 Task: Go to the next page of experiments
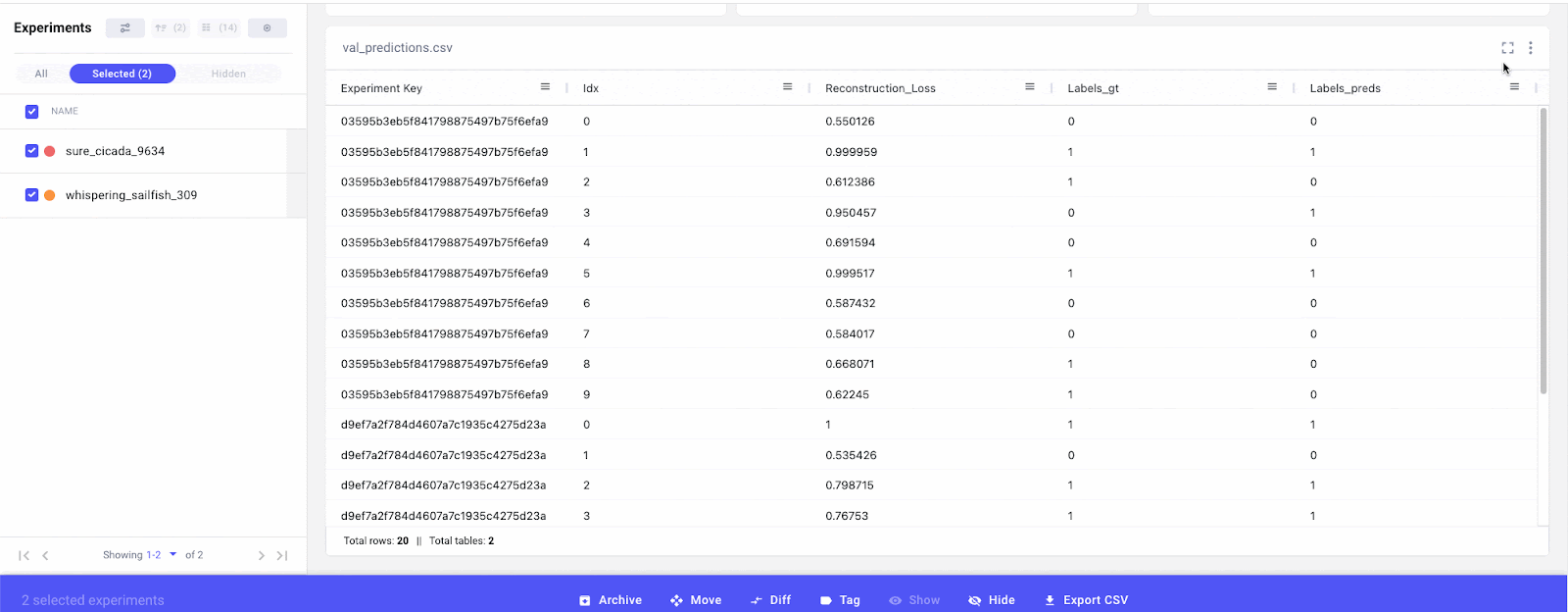pos(261,555)
